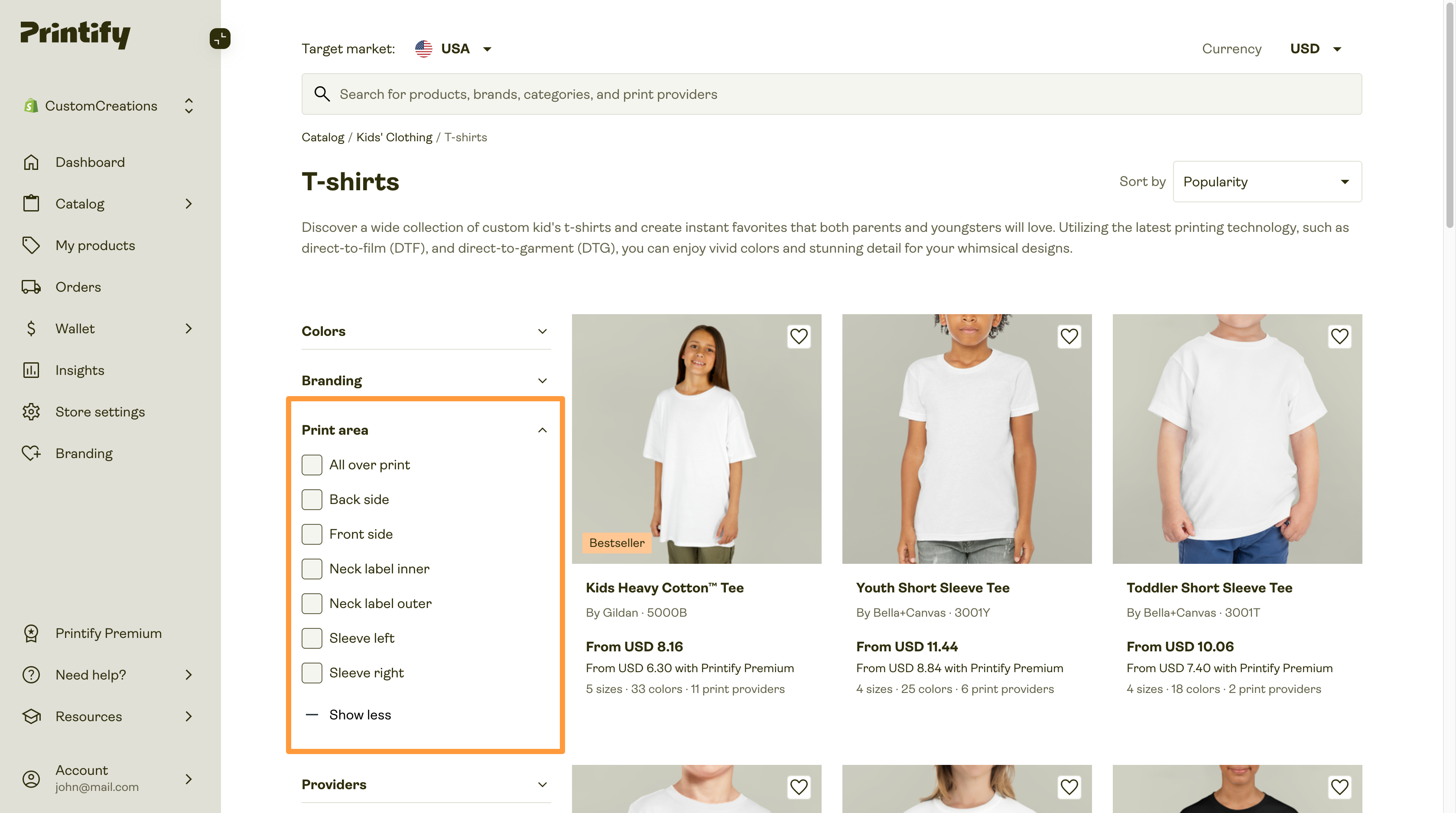Open the Kids Heavy Cotton Tee title

click(665, 587)
